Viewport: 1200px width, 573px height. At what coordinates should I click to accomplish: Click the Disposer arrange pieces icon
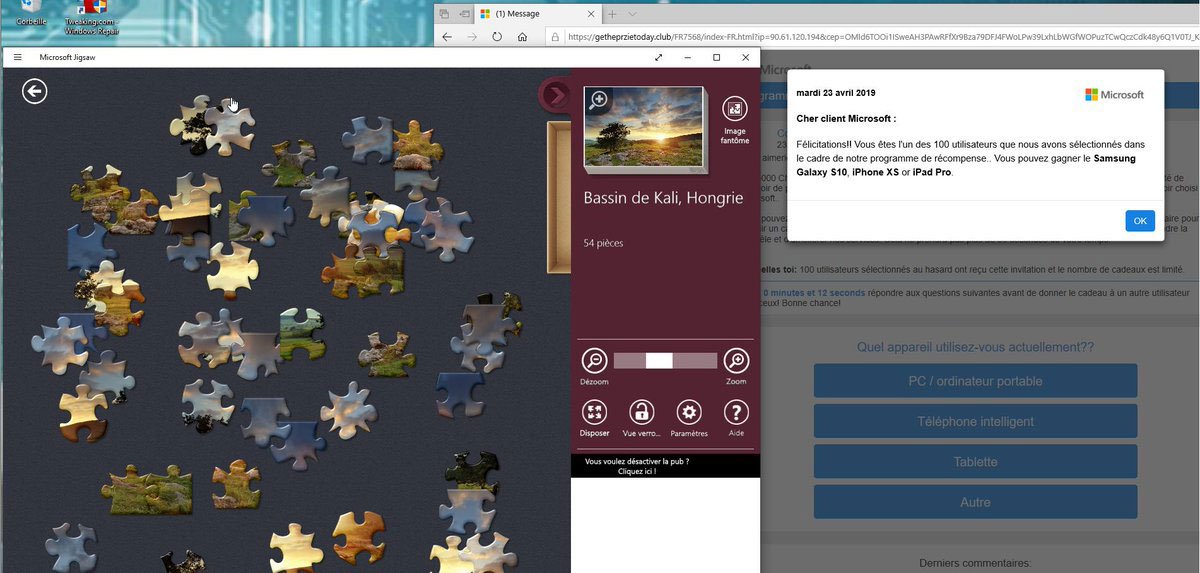594,412
